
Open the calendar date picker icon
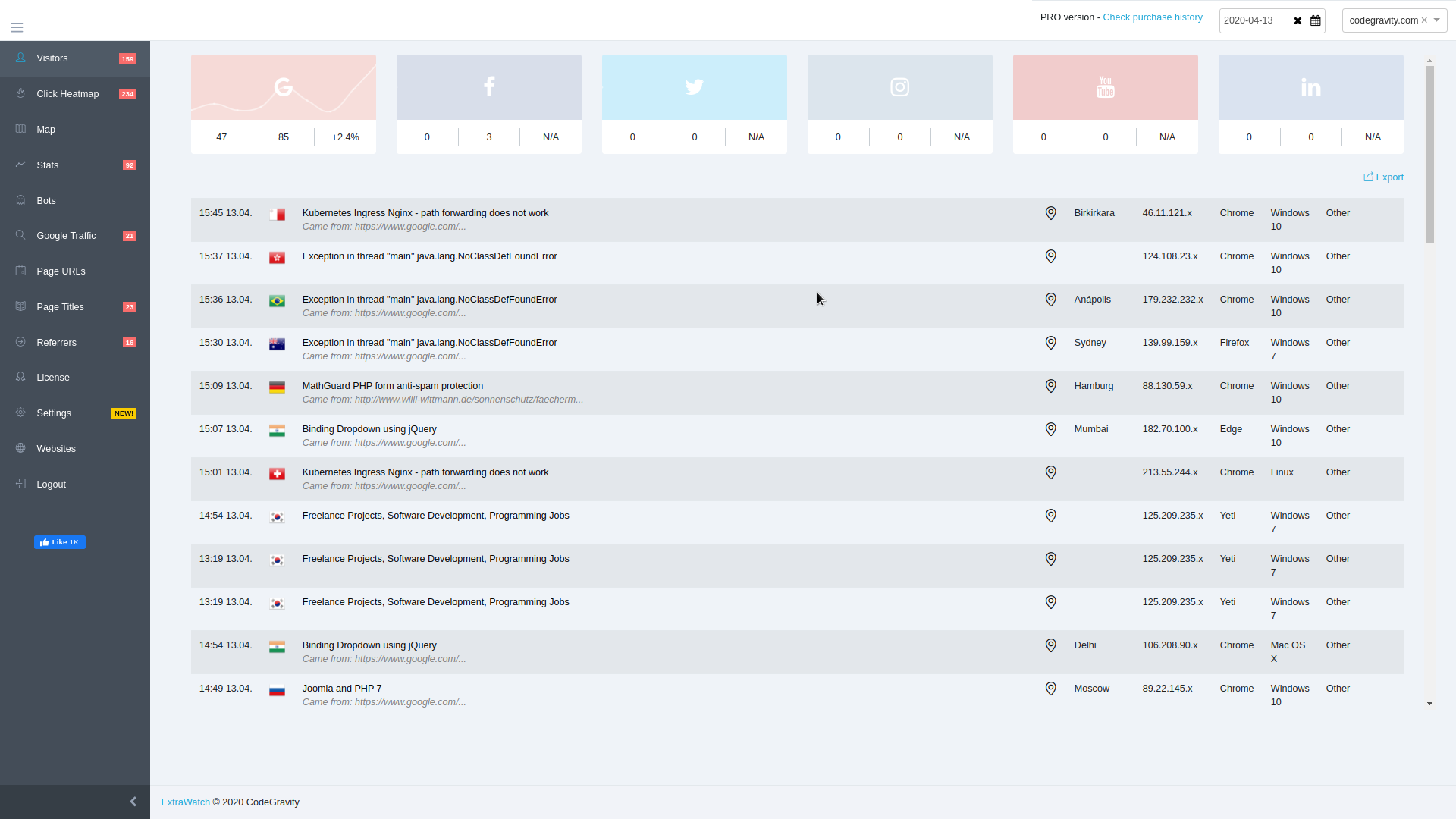pos(1316,20)
